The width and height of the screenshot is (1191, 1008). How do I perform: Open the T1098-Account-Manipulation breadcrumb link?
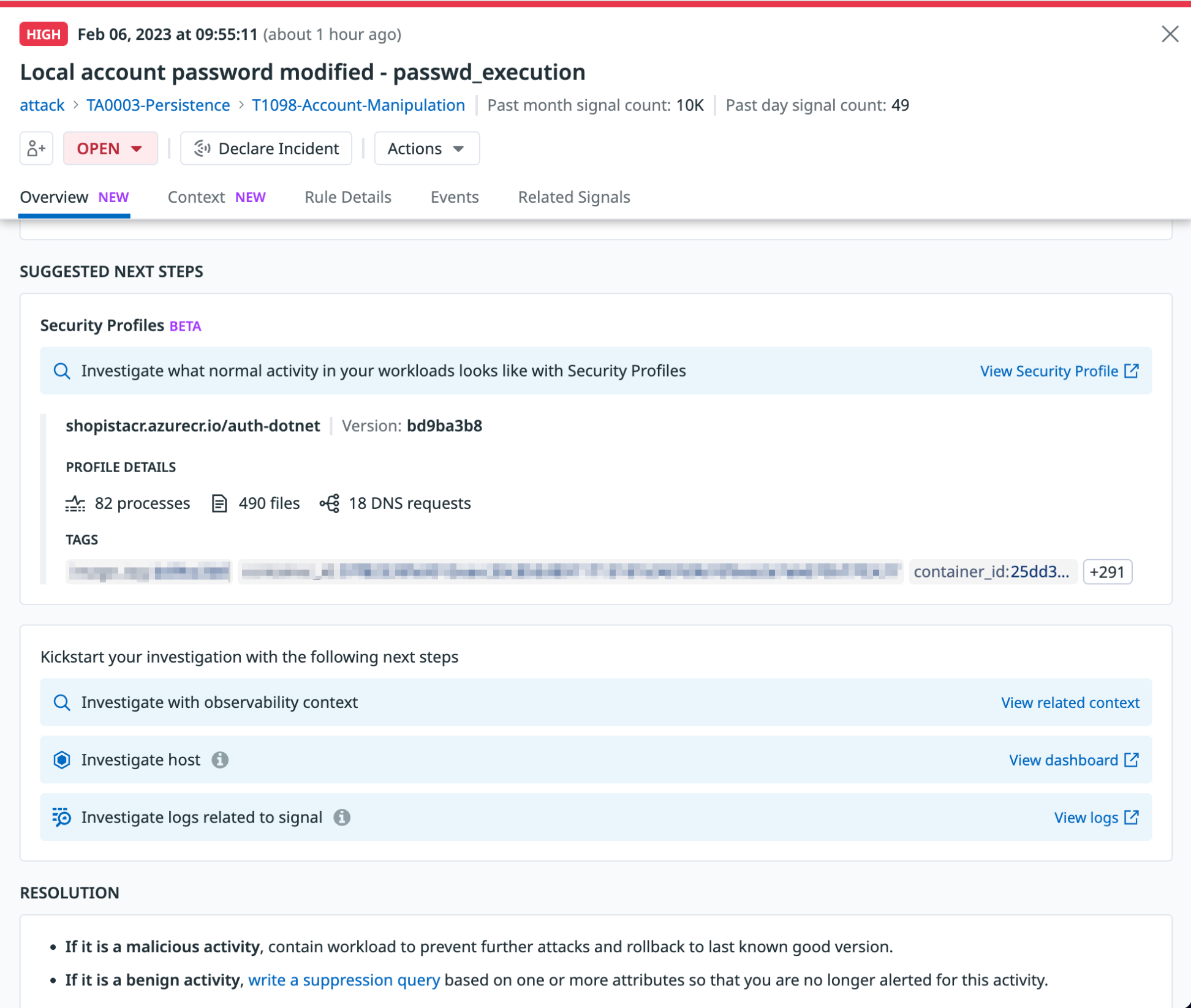point(358,105)
